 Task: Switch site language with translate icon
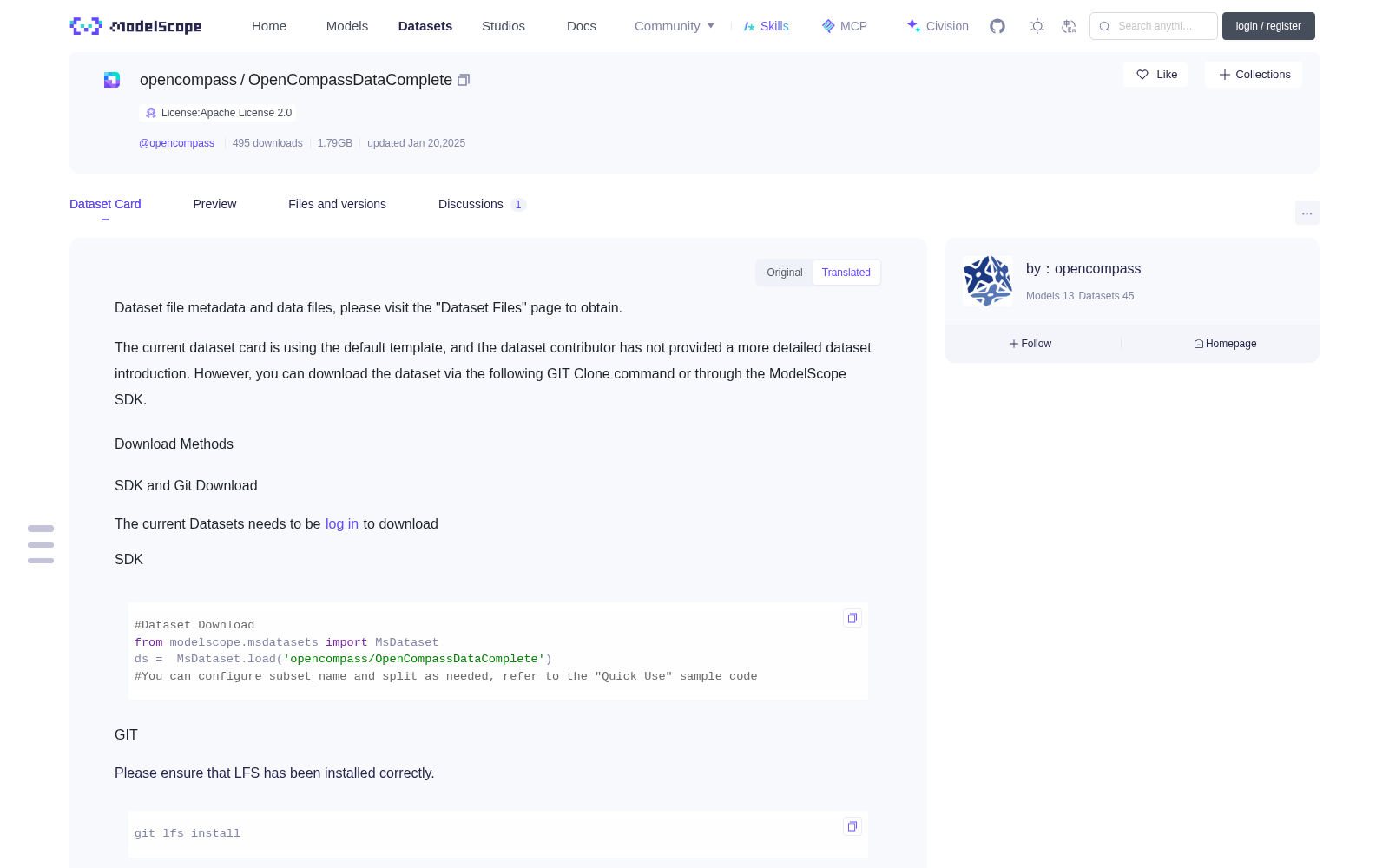pos(1069,26)
